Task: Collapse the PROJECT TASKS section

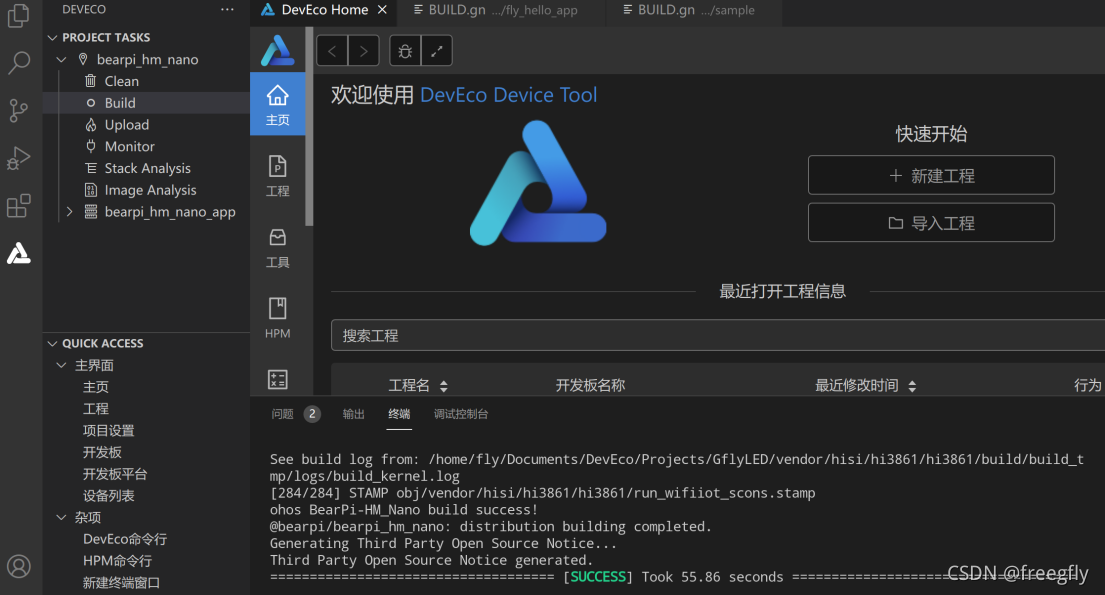Action: click(x=52, y=37)
